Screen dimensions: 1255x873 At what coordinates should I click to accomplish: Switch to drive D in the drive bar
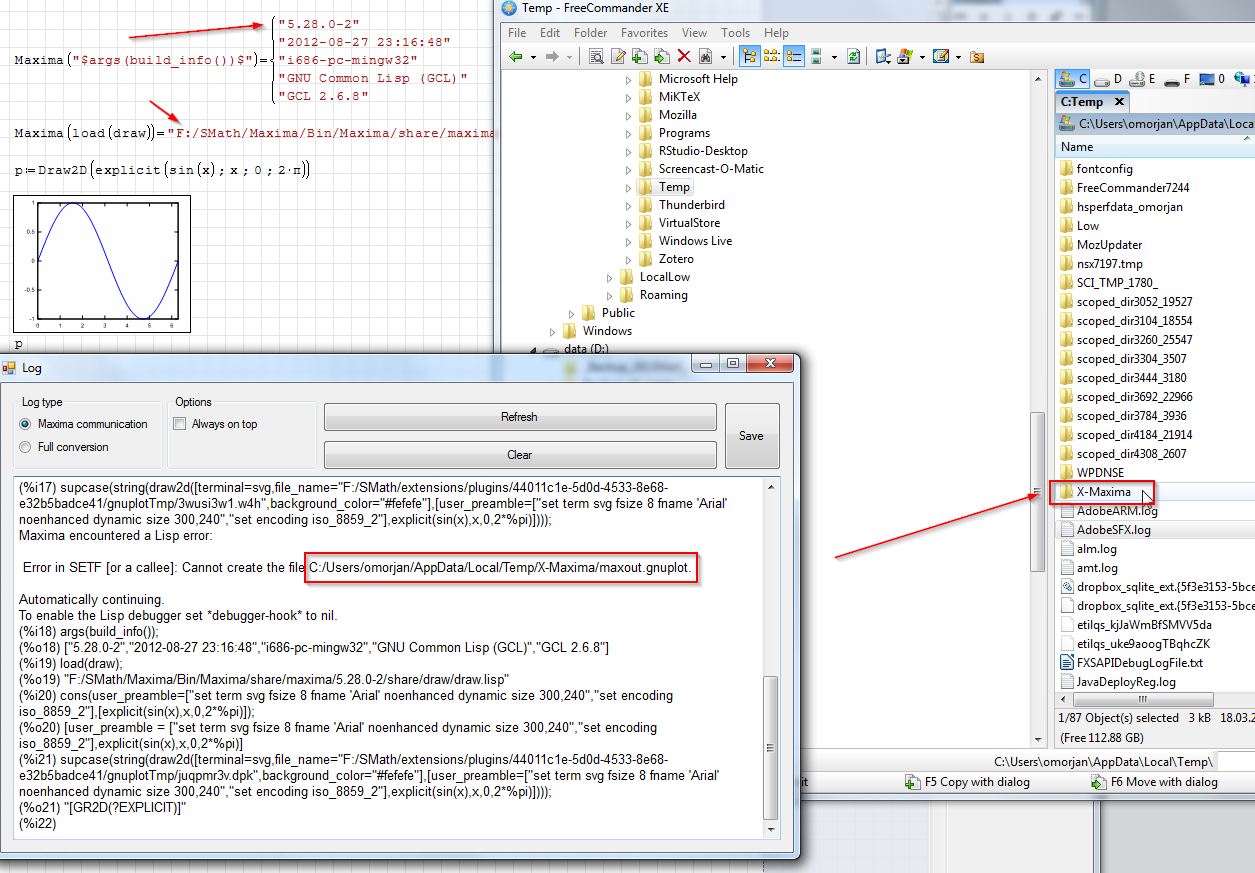pyautogui.click(x=1105, y=77)
